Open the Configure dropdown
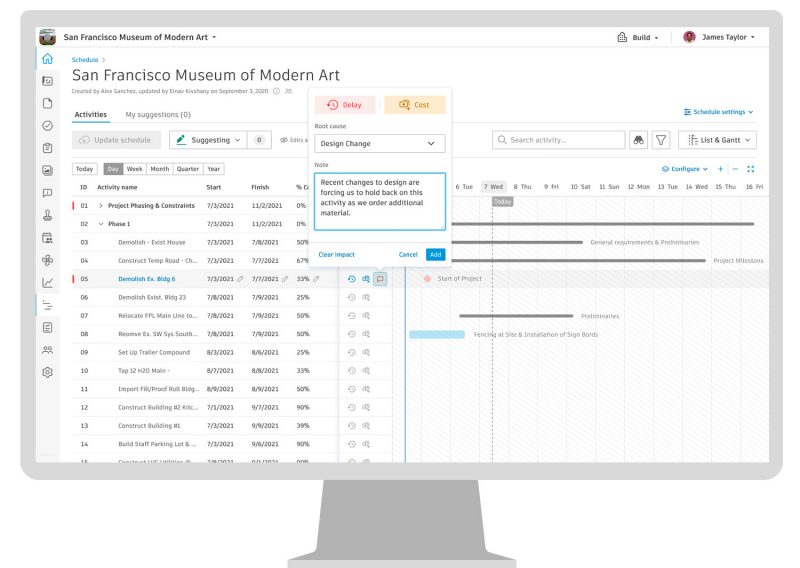Viewport: 800px width, 568px height. point(685,169)
